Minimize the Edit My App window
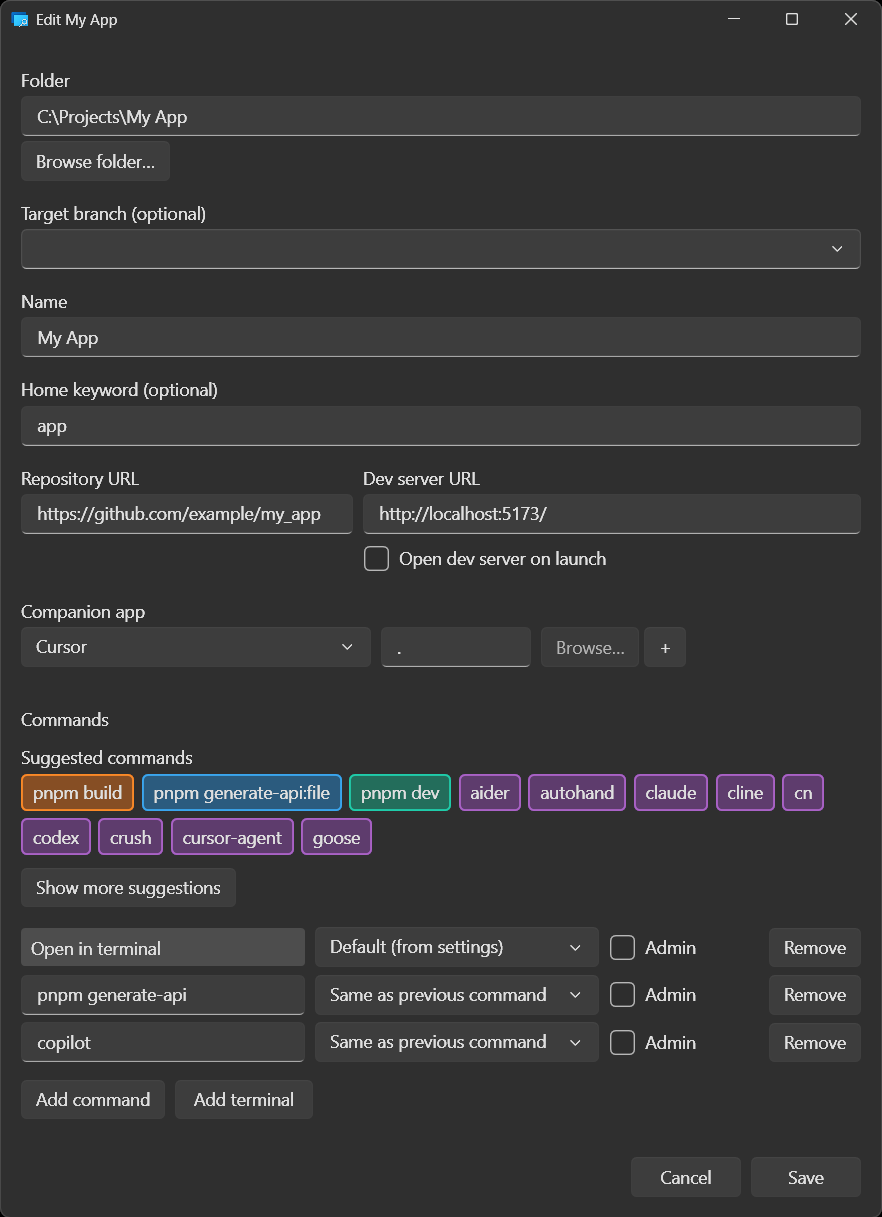 click(733, 19)
